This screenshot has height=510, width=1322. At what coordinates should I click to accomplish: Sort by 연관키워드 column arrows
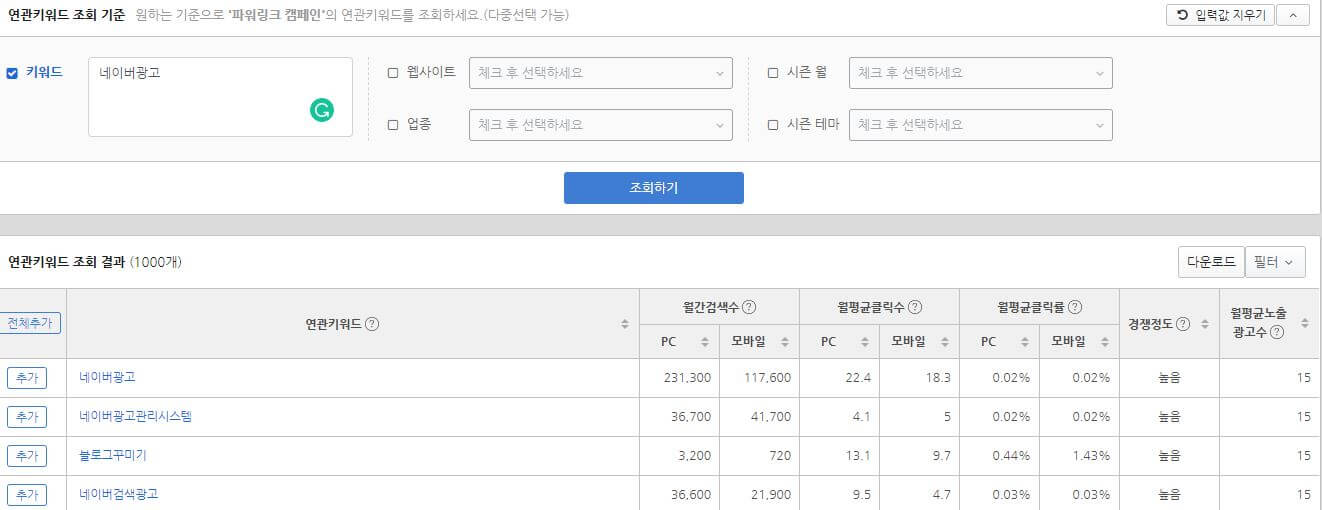pos(625,324)
